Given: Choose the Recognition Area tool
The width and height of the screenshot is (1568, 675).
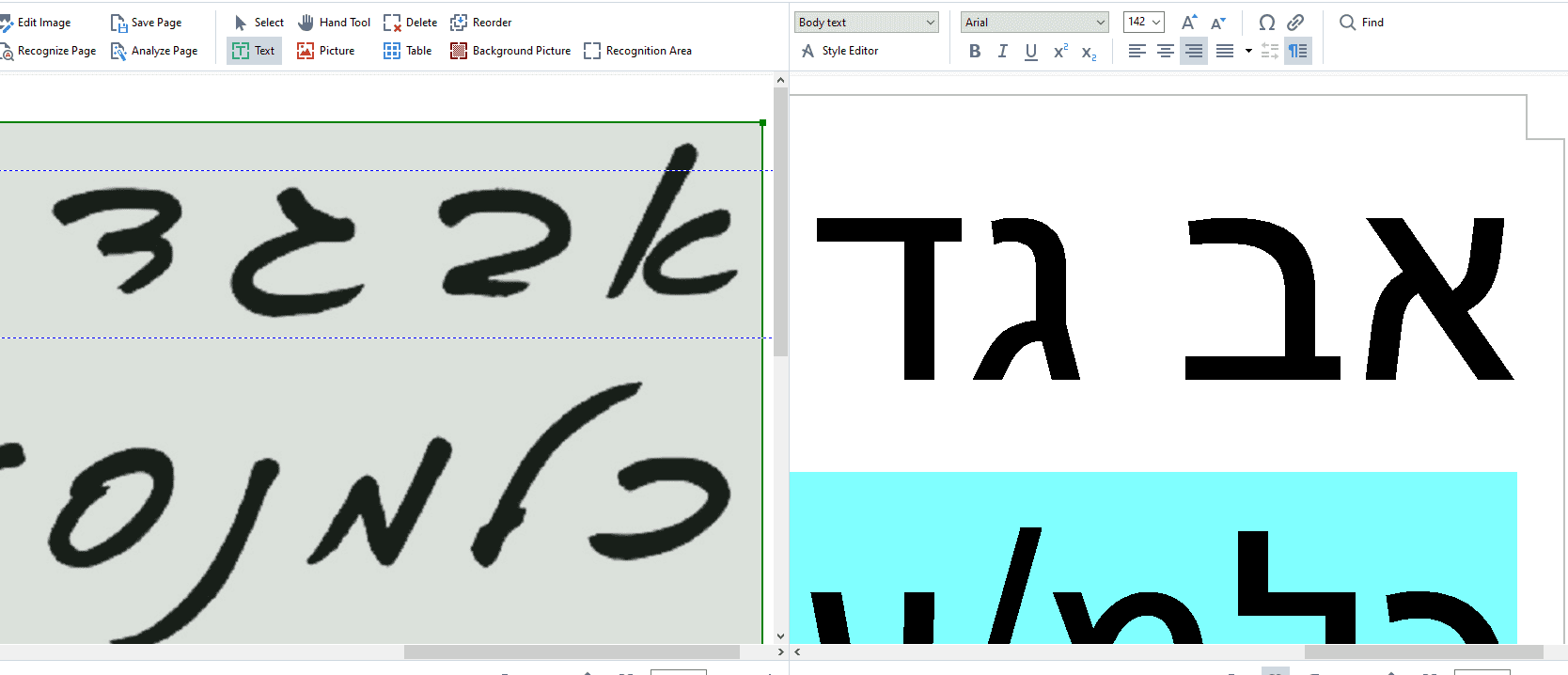Looking at the screenshot, I should tap(637, 51).
